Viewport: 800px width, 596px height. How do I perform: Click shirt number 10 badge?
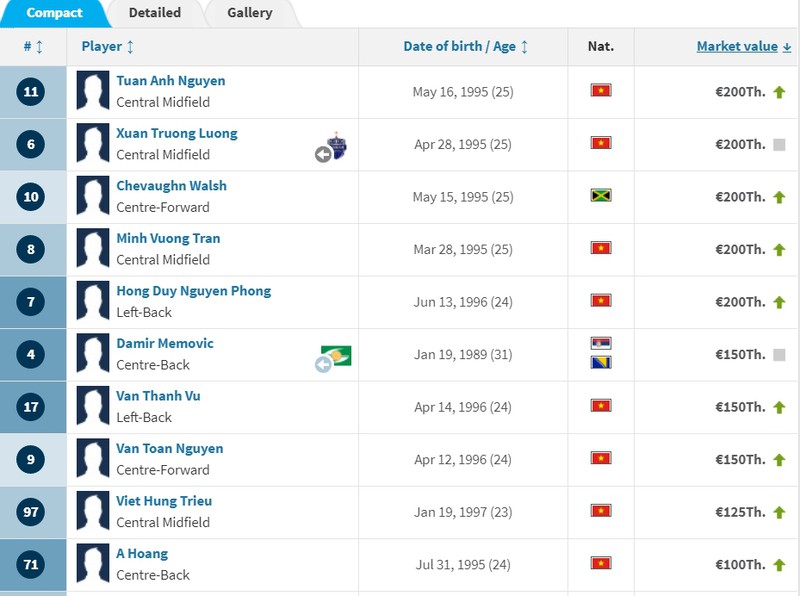point(31,197)
